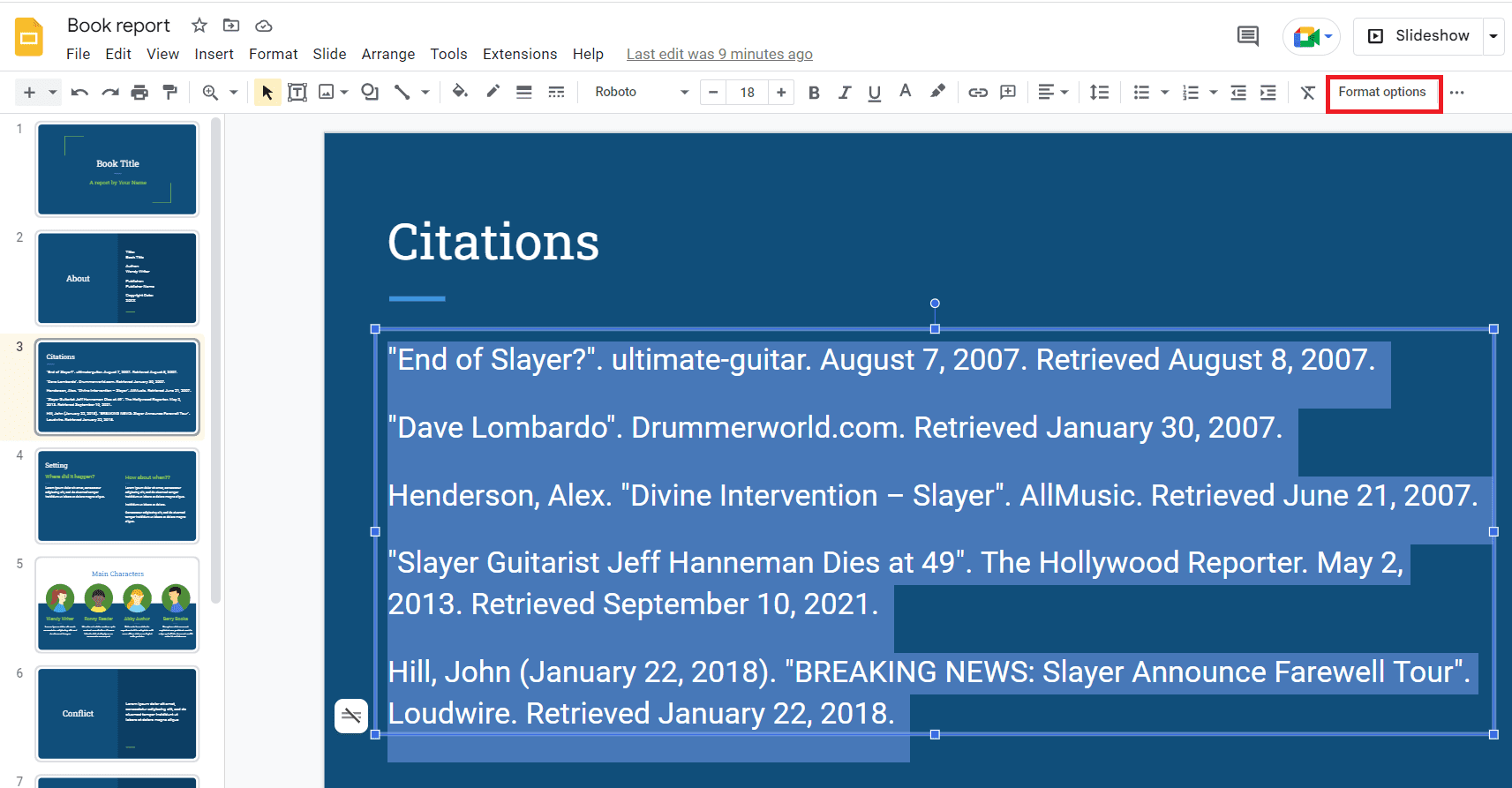
Task: Insert a text box
Action: pos(297,92)
